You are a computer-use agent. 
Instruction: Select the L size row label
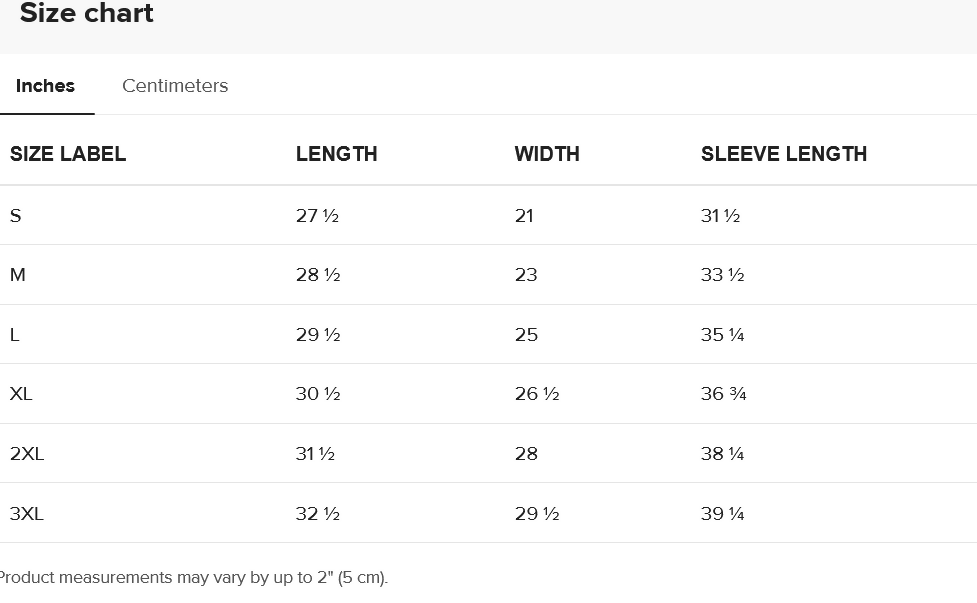(x=15, y=335)
